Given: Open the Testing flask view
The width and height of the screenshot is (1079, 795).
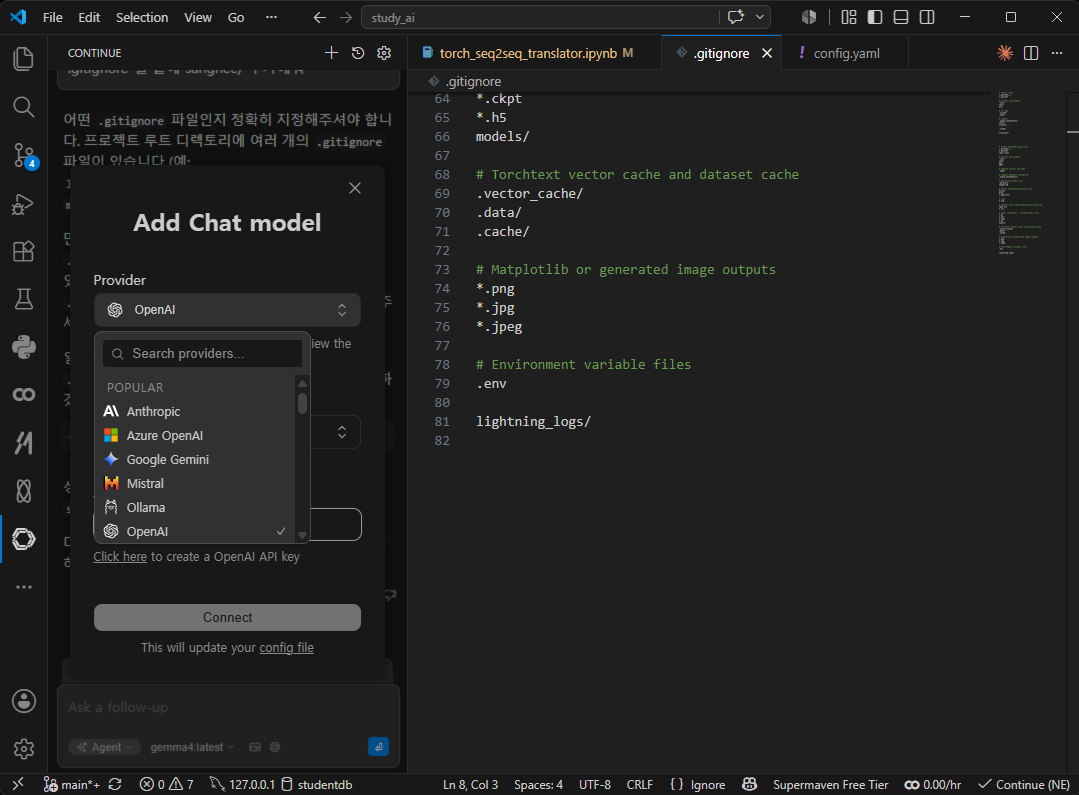Looking at the screenshot, I should [23, 299].
